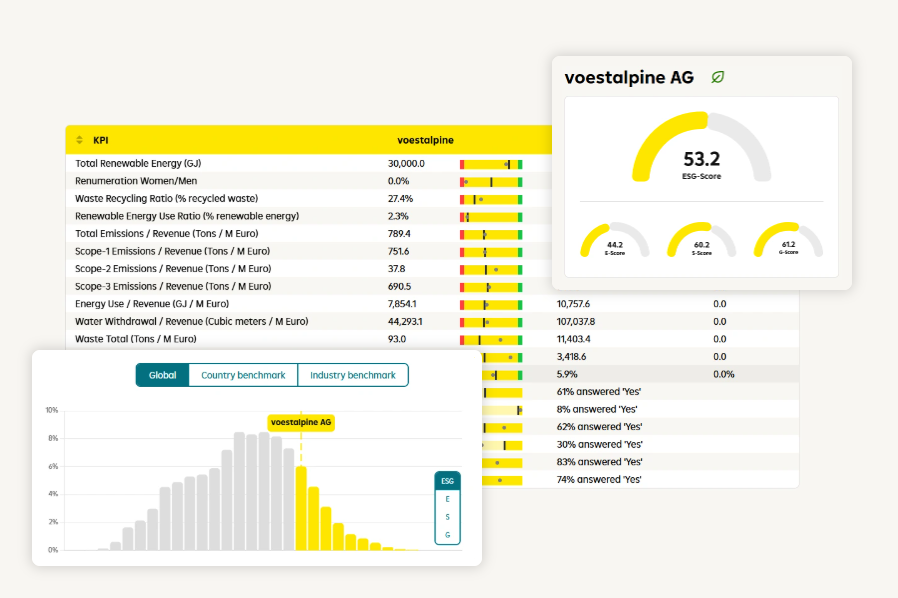
Task: Select Energy Use / Revenue row
Action: [x=432, y=304]
